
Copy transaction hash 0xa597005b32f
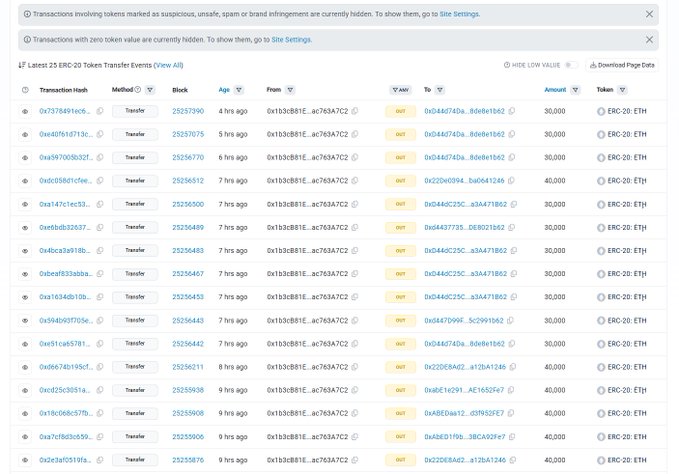click(100, 157)
